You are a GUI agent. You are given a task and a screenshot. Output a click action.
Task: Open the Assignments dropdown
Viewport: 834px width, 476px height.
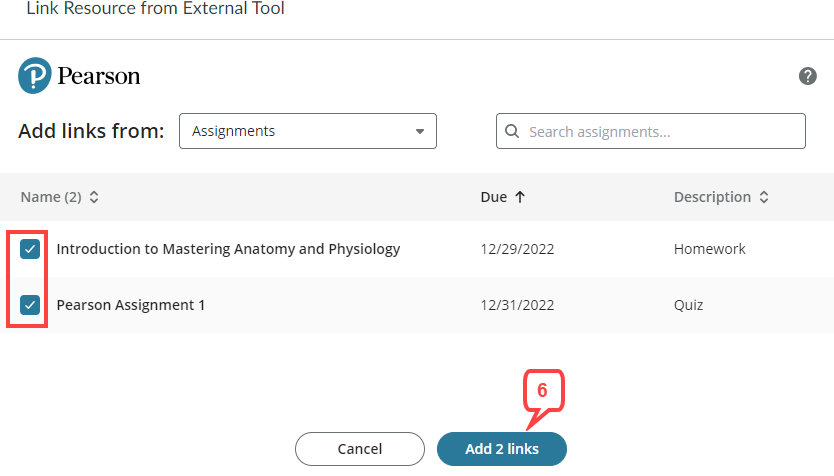[307, 131]
